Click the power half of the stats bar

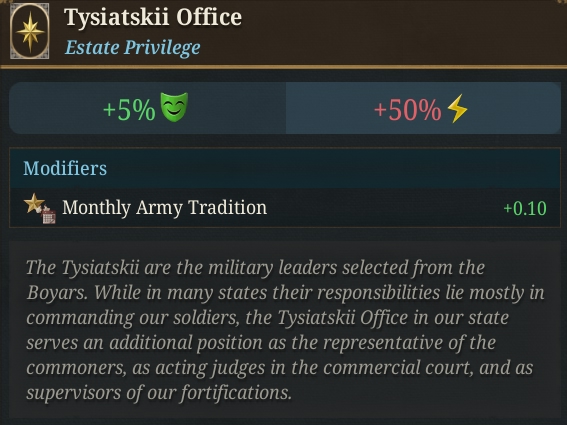[423, 108]
